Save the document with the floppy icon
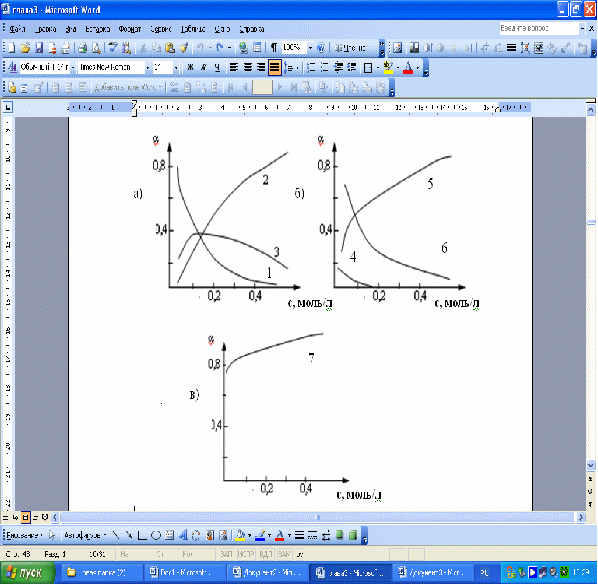Screen dimensions: 598x585 [x=39, y=48]
